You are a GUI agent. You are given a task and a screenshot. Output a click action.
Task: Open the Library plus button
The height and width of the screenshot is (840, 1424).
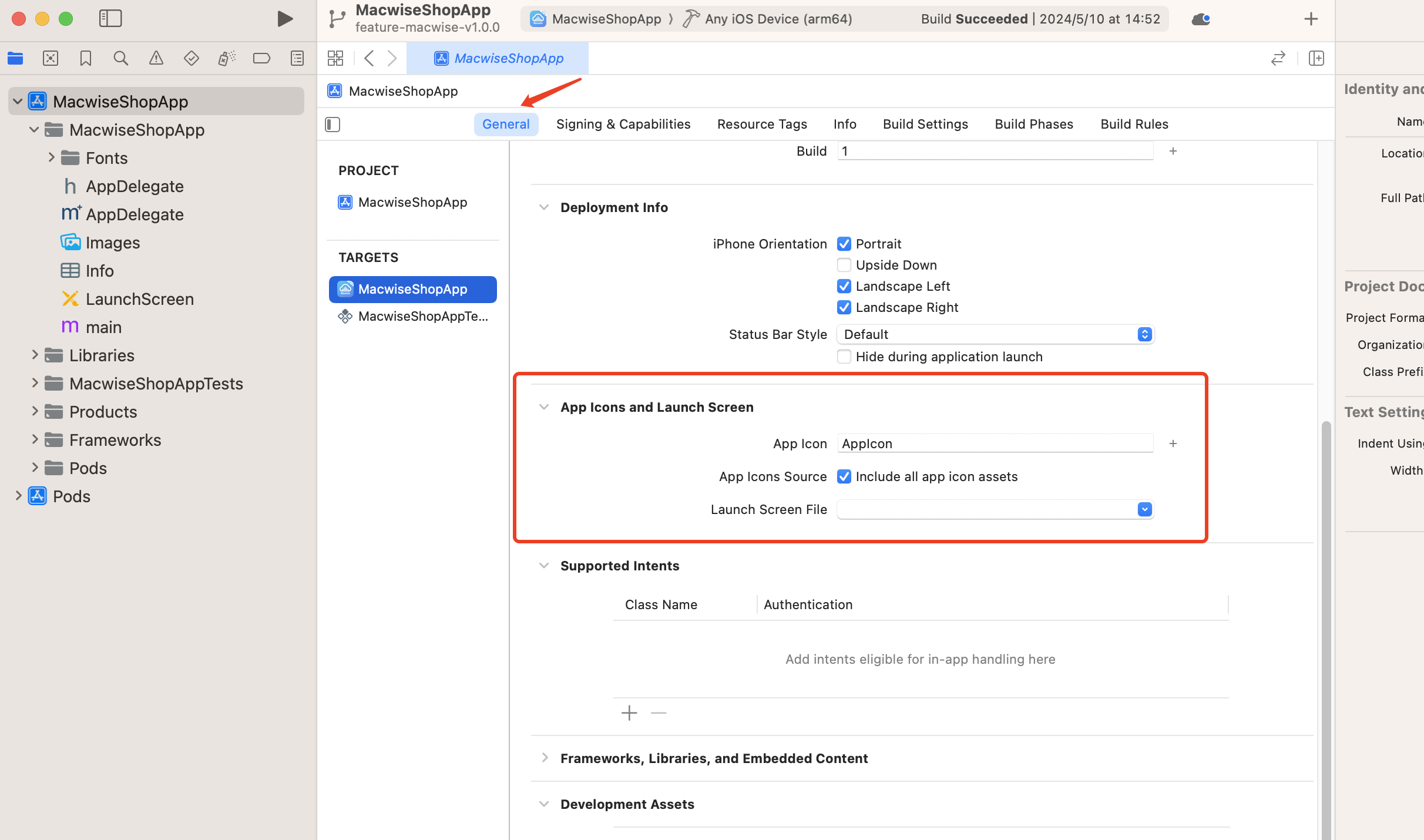[1311, 19]
